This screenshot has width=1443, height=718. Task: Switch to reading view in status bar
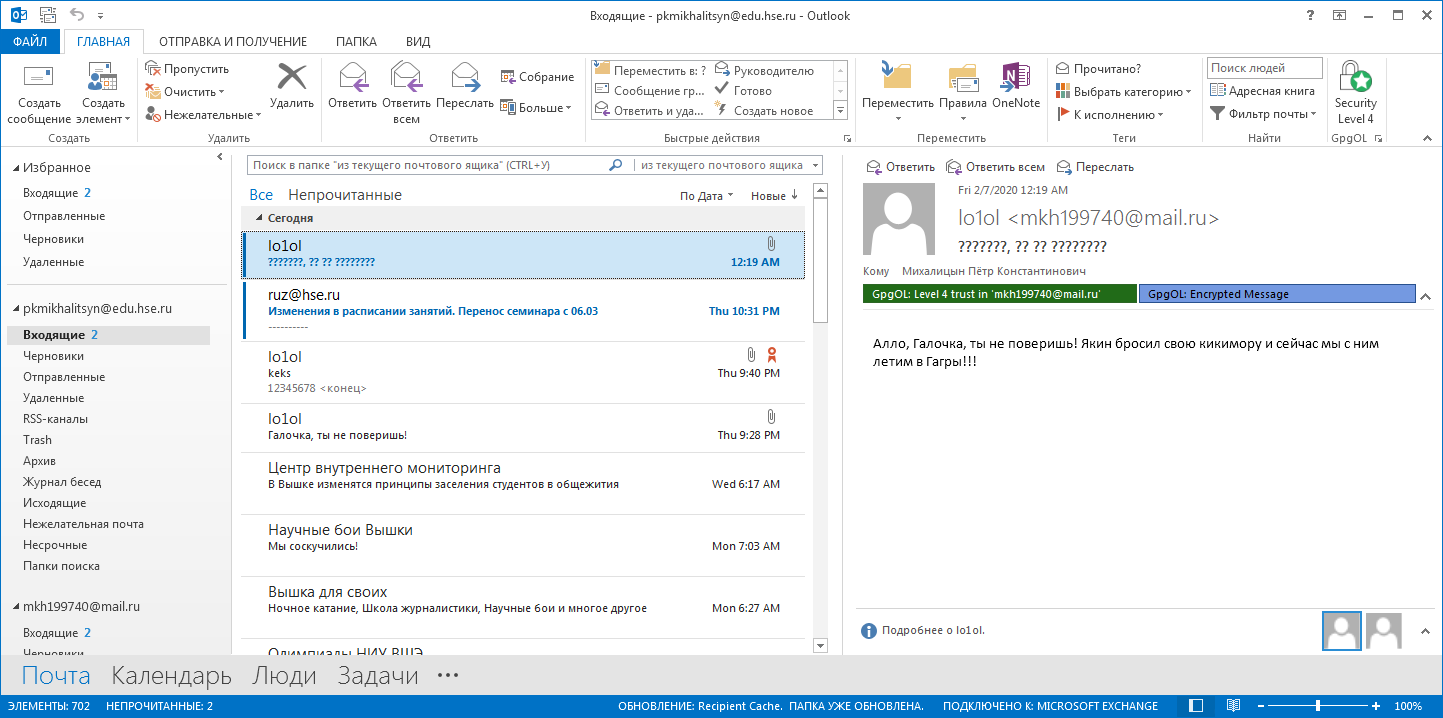1234,706
